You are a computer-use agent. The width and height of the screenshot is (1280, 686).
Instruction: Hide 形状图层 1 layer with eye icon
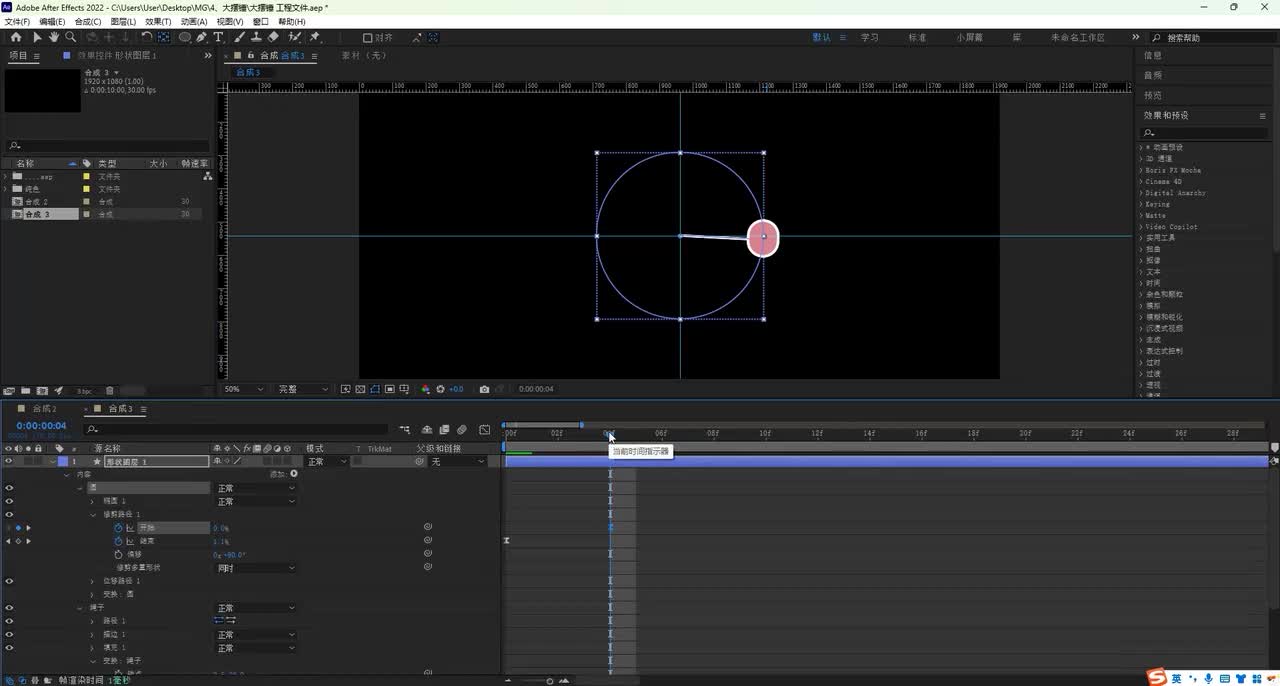click(x=9, y=462)
